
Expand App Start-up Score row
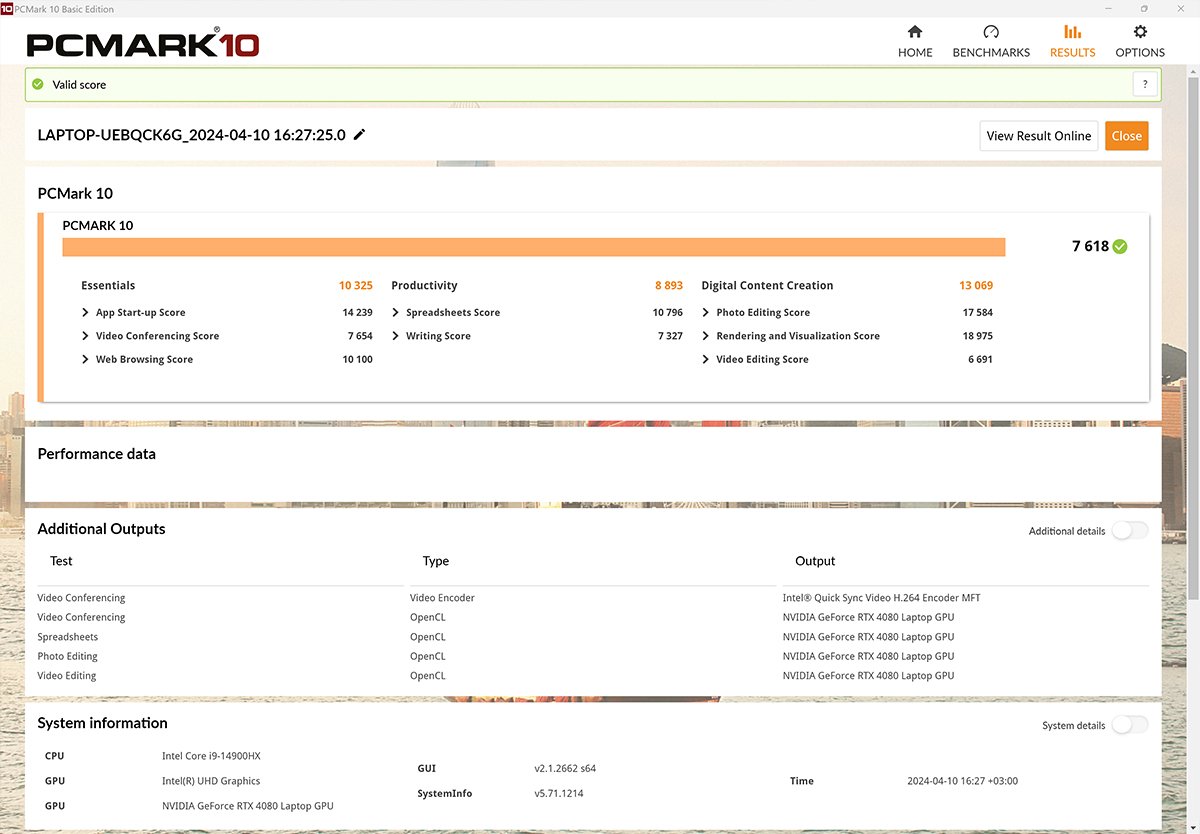(86, 313)
